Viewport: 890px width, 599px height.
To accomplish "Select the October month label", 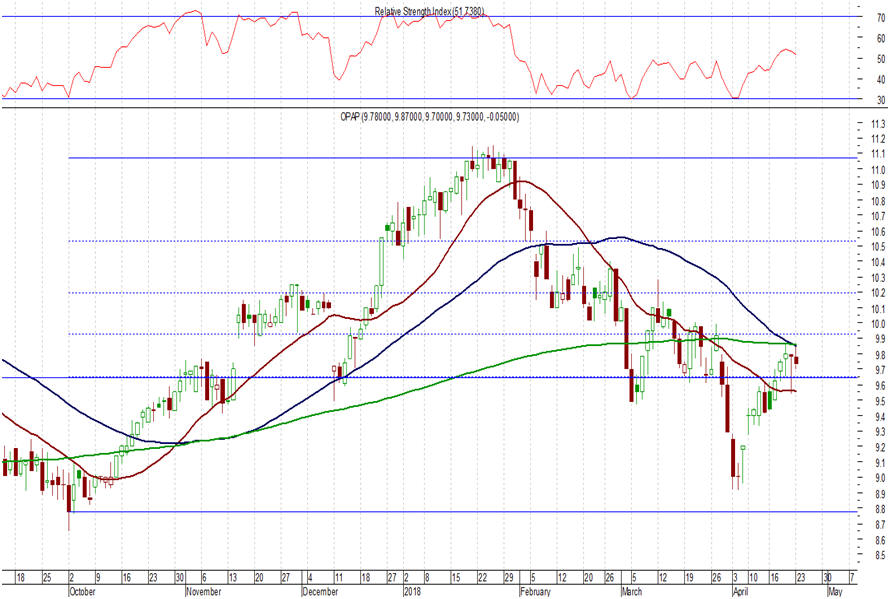I will pos(82,592).
